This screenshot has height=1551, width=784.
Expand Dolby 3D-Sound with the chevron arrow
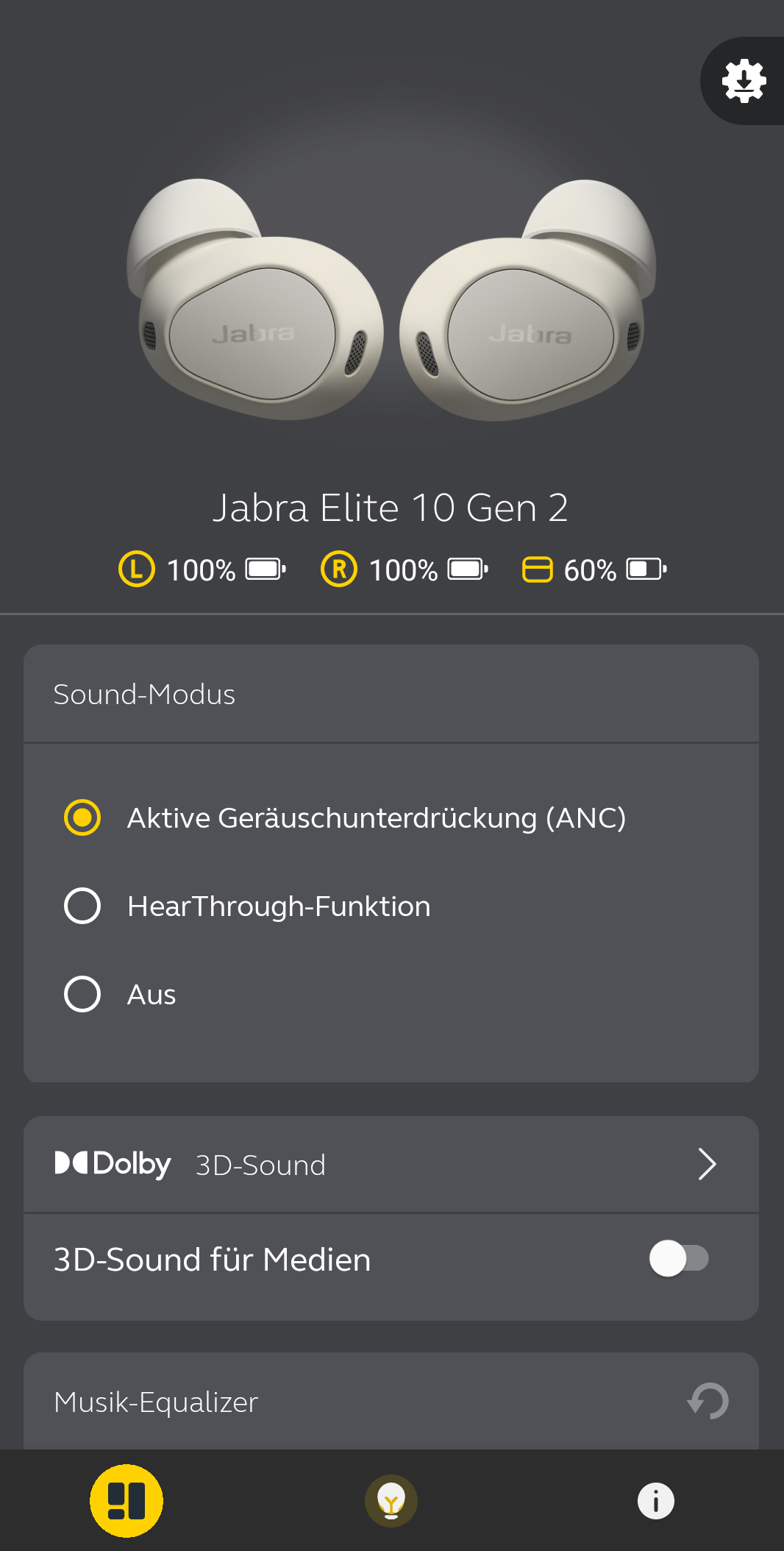coord(707,1164)
